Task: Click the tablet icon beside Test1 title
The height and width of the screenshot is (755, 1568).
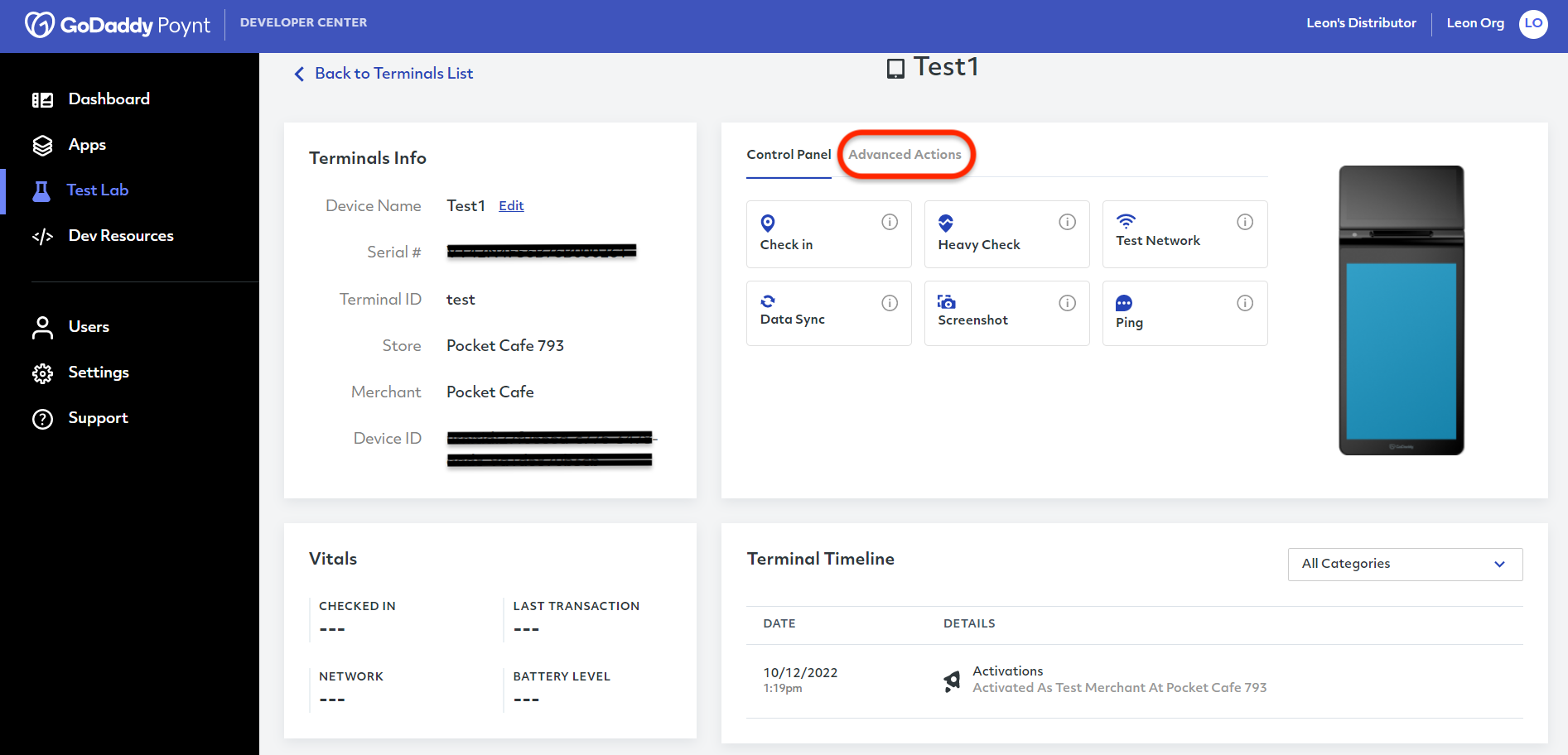Action: [895, 68]
